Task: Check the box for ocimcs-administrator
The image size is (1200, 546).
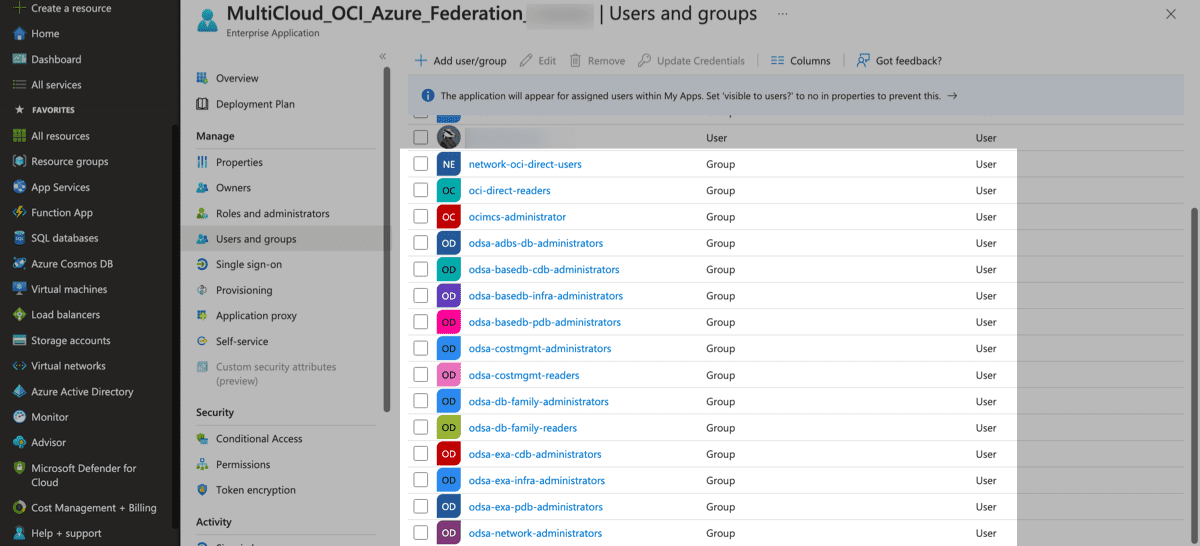Action: click(x=421, y=217)
